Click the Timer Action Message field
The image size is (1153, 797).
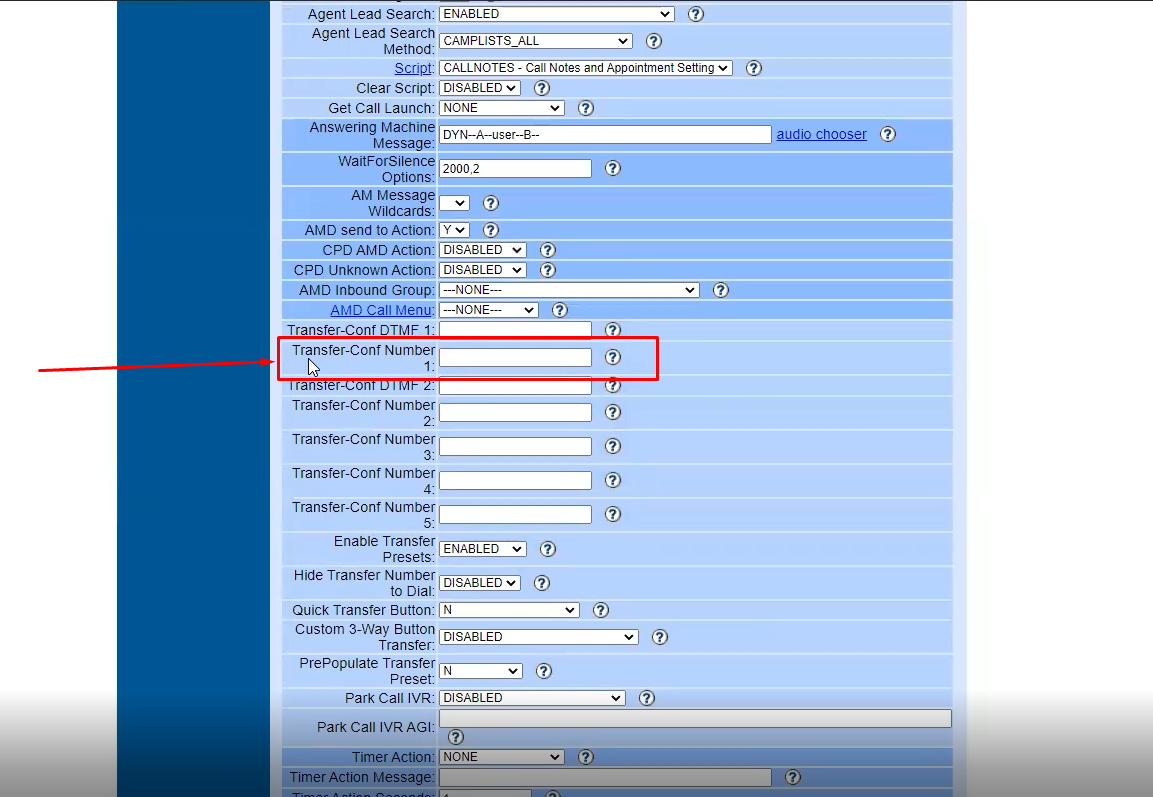pos(605,777)
